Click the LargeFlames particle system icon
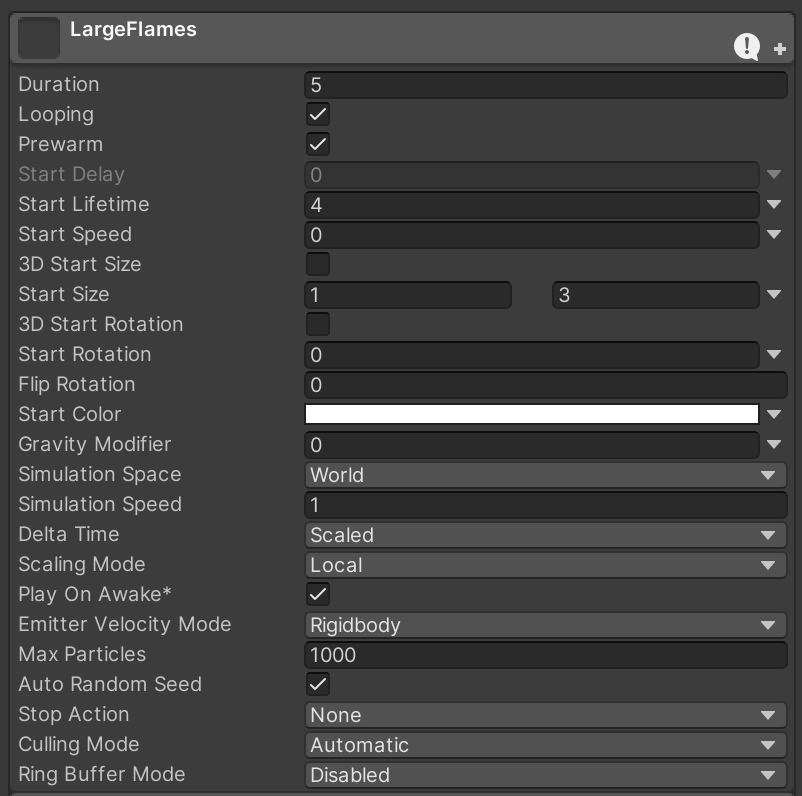802x796 pixels. pos(38,38)
